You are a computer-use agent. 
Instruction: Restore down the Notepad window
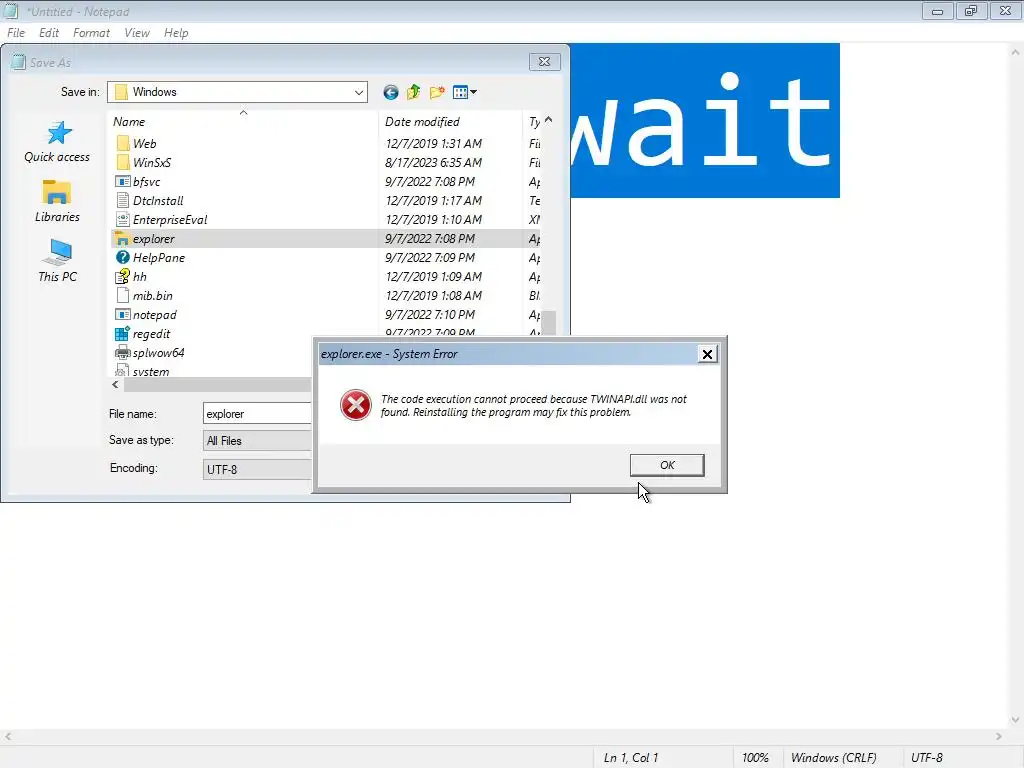[x=971, y=11]
